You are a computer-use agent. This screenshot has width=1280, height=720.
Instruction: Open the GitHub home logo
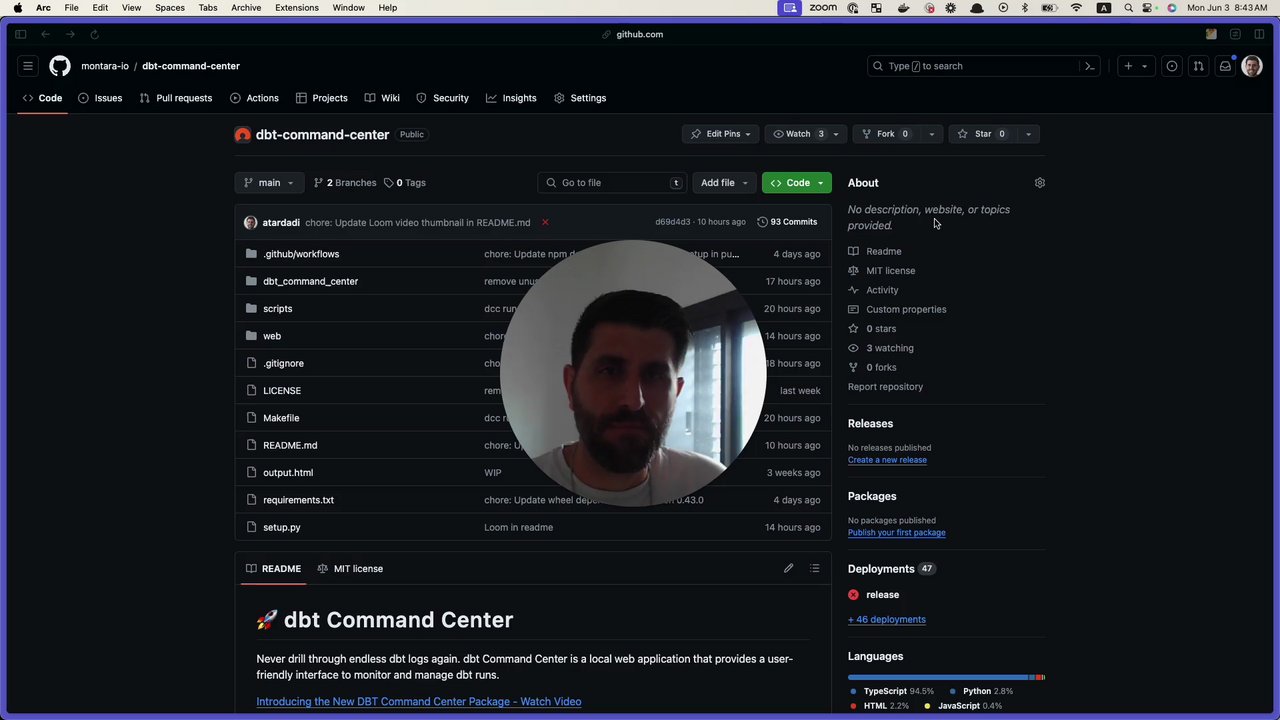coord(60,66)
